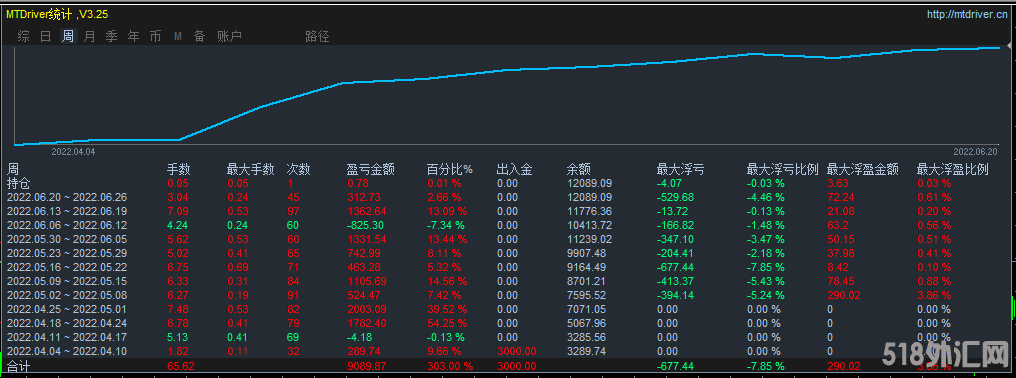The width and height of the screenshot is (1016, 378).
Task: Open the 账户 account tab
Action: pyautogui.click(x=229, y=36)
